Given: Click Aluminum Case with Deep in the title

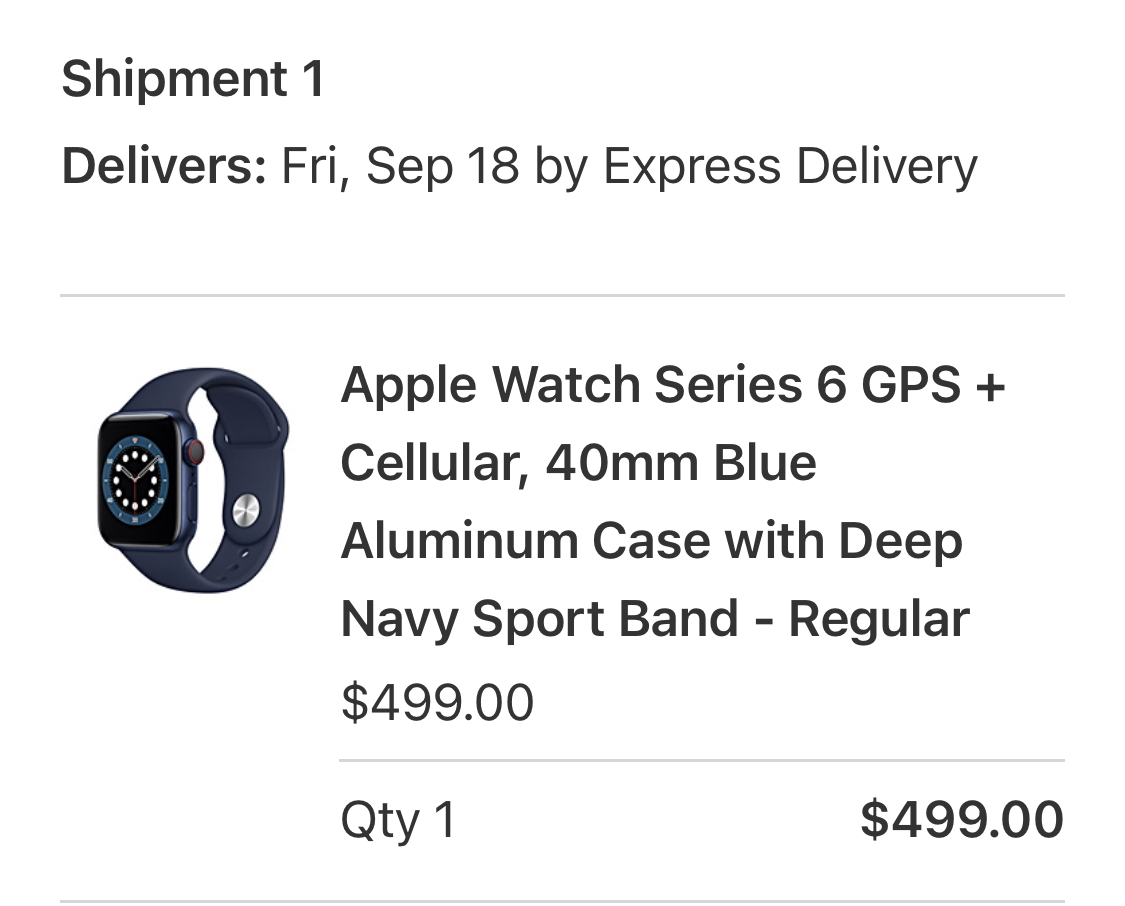Looking at the screenshot, I should point(651,540).
